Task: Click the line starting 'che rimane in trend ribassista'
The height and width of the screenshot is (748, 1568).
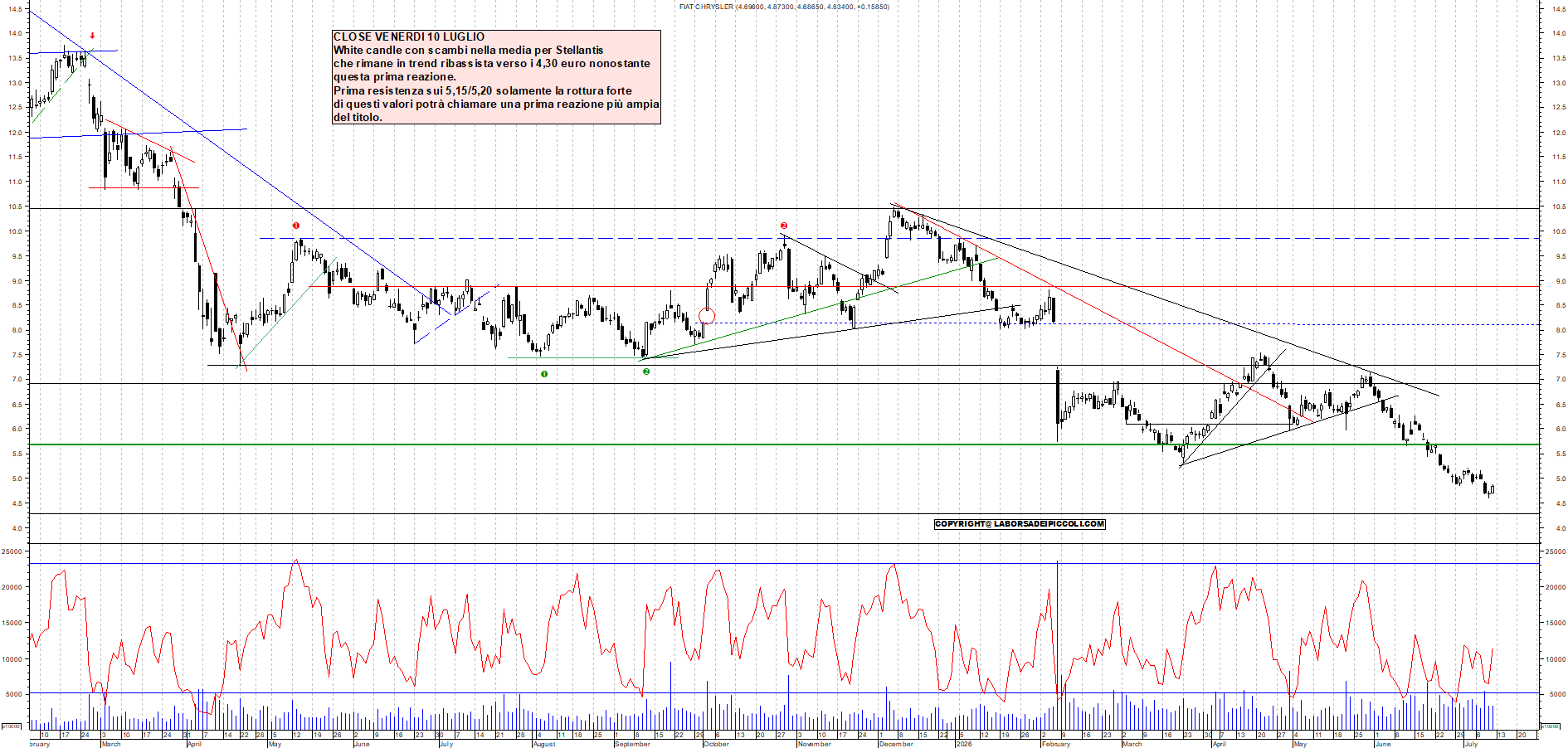Action: pos(492,63)
